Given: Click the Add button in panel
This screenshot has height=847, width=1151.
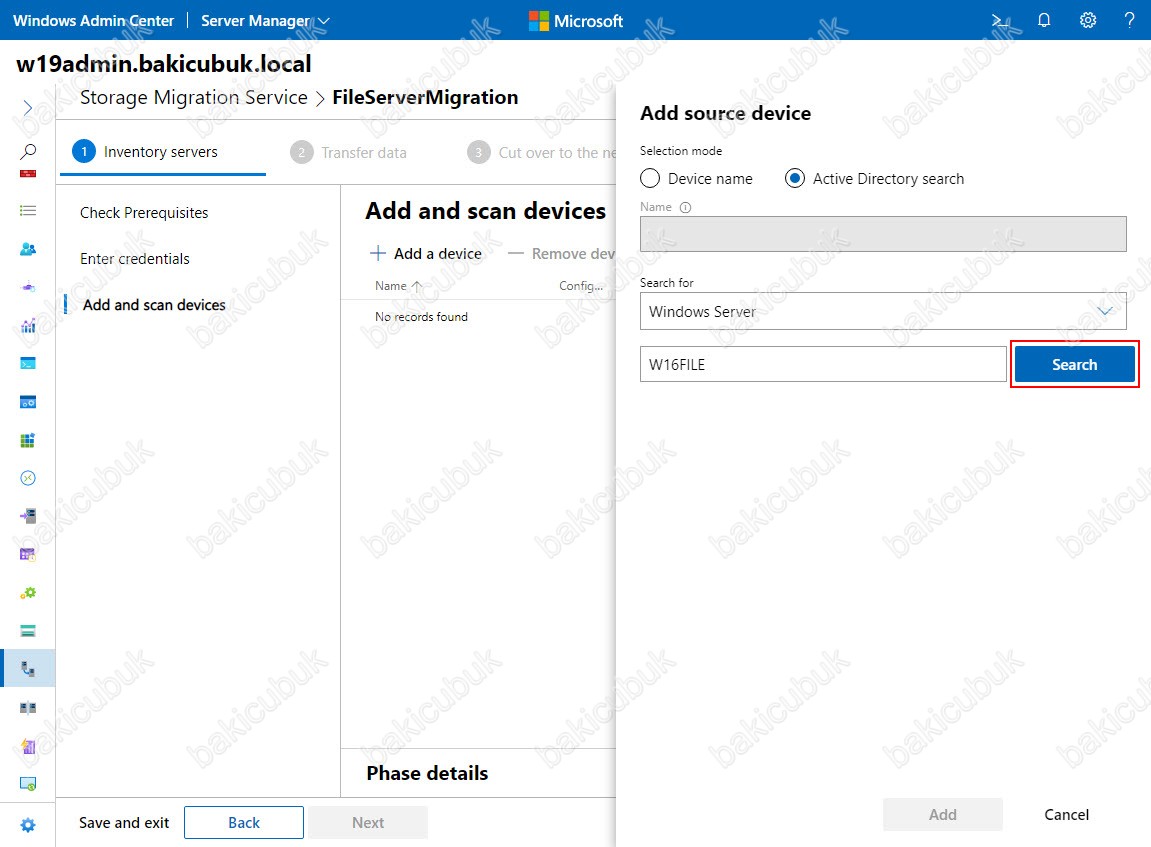Looking at the screenshot, I should click(x=943, y=814).
